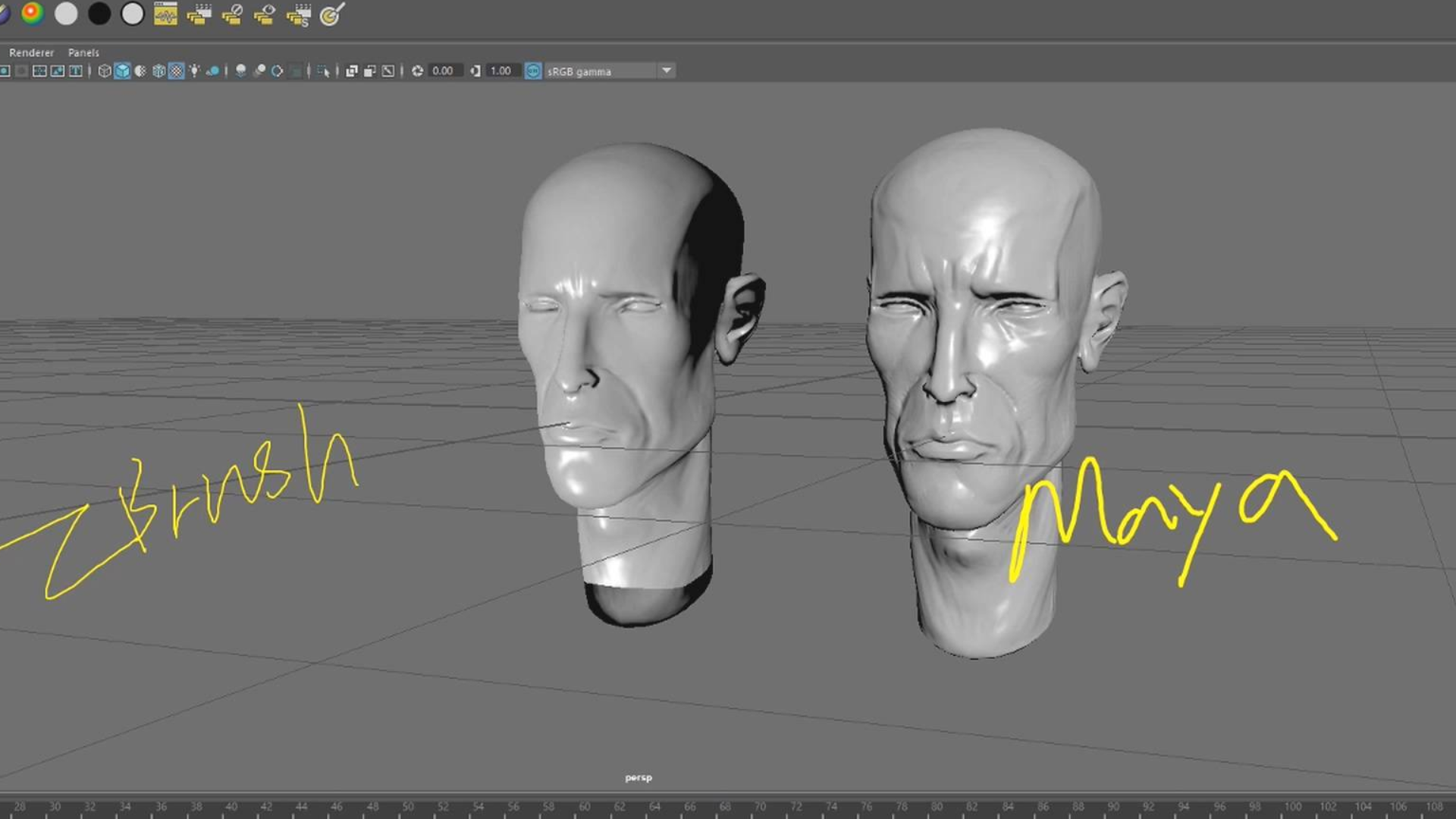
Task: Open the Panels menu
Action: click(83, 52)
